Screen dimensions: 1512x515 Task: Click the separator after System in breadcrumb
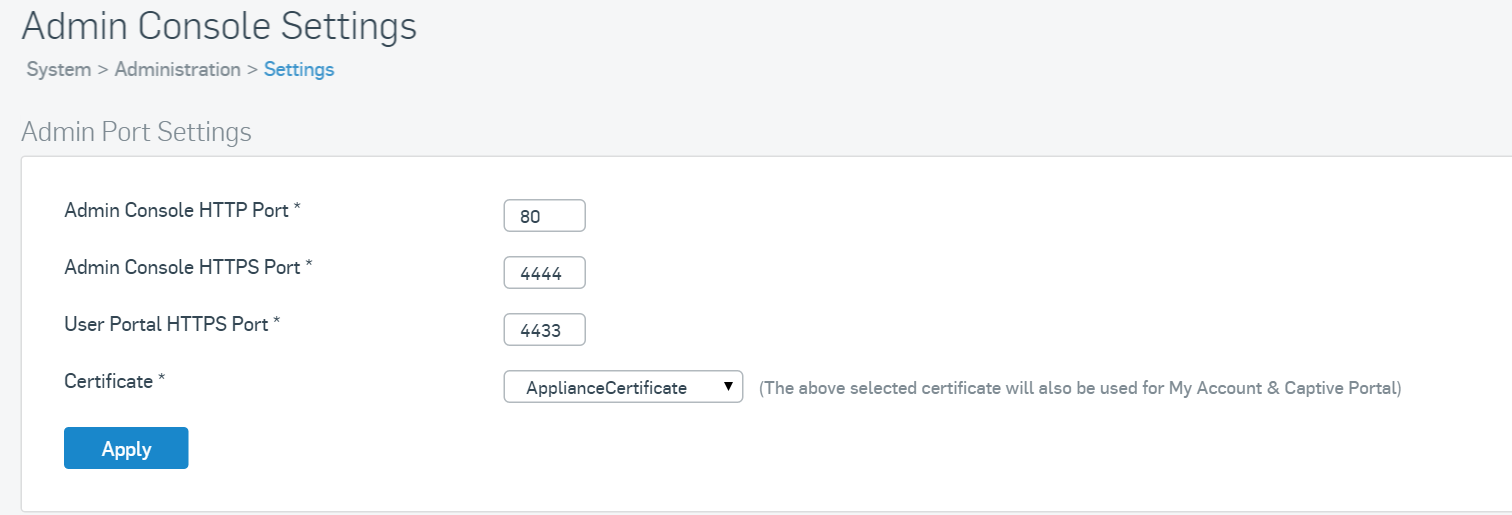102,70
